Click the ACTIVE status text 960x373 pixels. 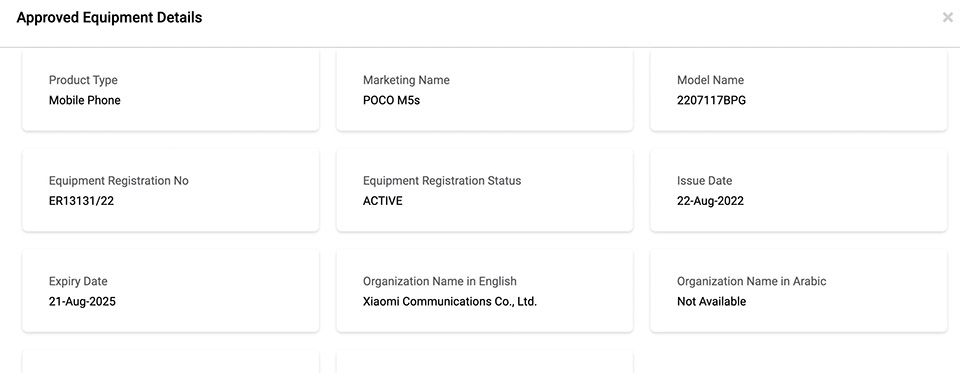[x=383, y=201]
